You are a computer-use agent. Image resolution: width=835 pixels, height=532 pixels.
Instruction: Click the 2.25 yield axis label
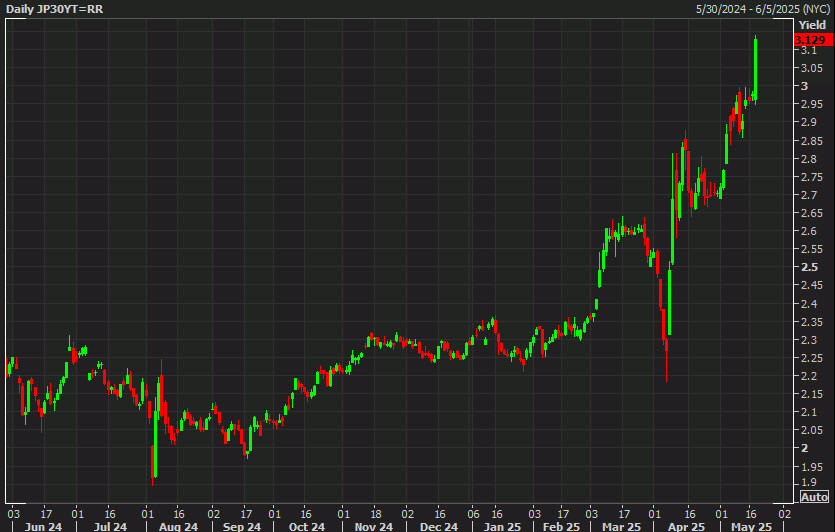click(812, 358)
